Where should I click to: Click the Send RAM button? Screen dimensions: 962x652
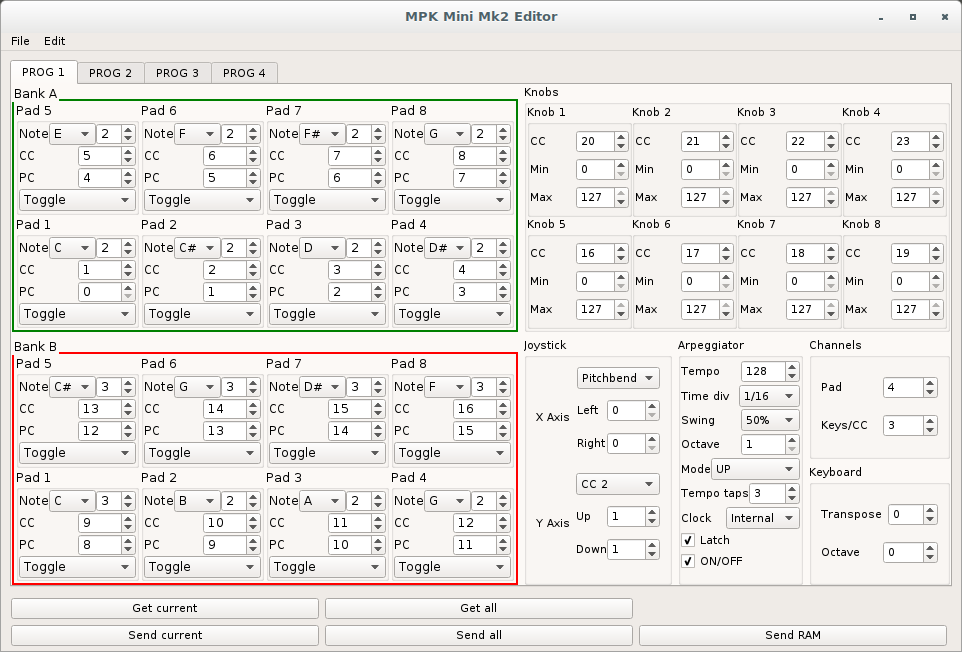coord(793,635)
